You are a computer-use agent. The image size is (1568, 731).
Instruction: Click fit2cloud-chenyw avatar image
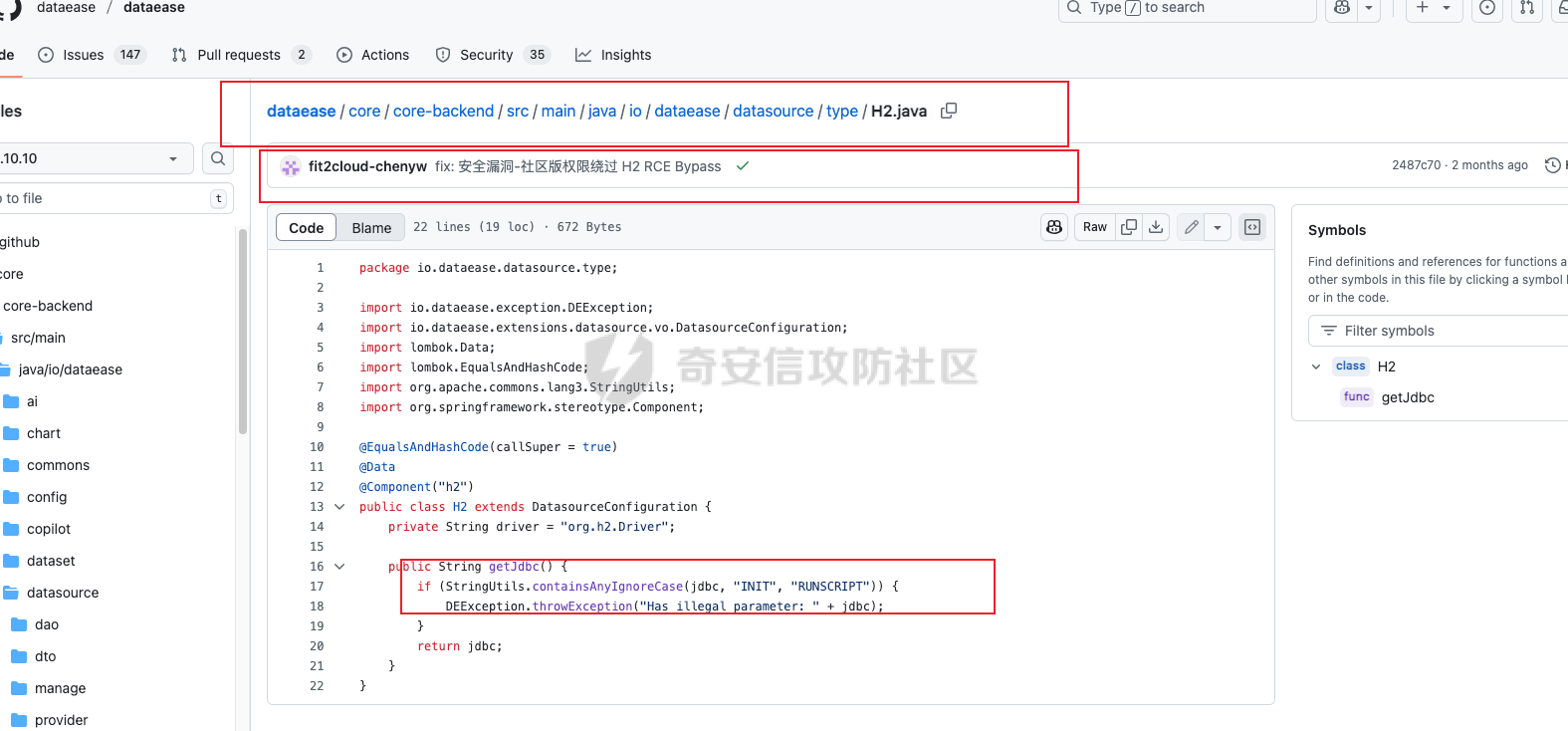tap(291, 166)
